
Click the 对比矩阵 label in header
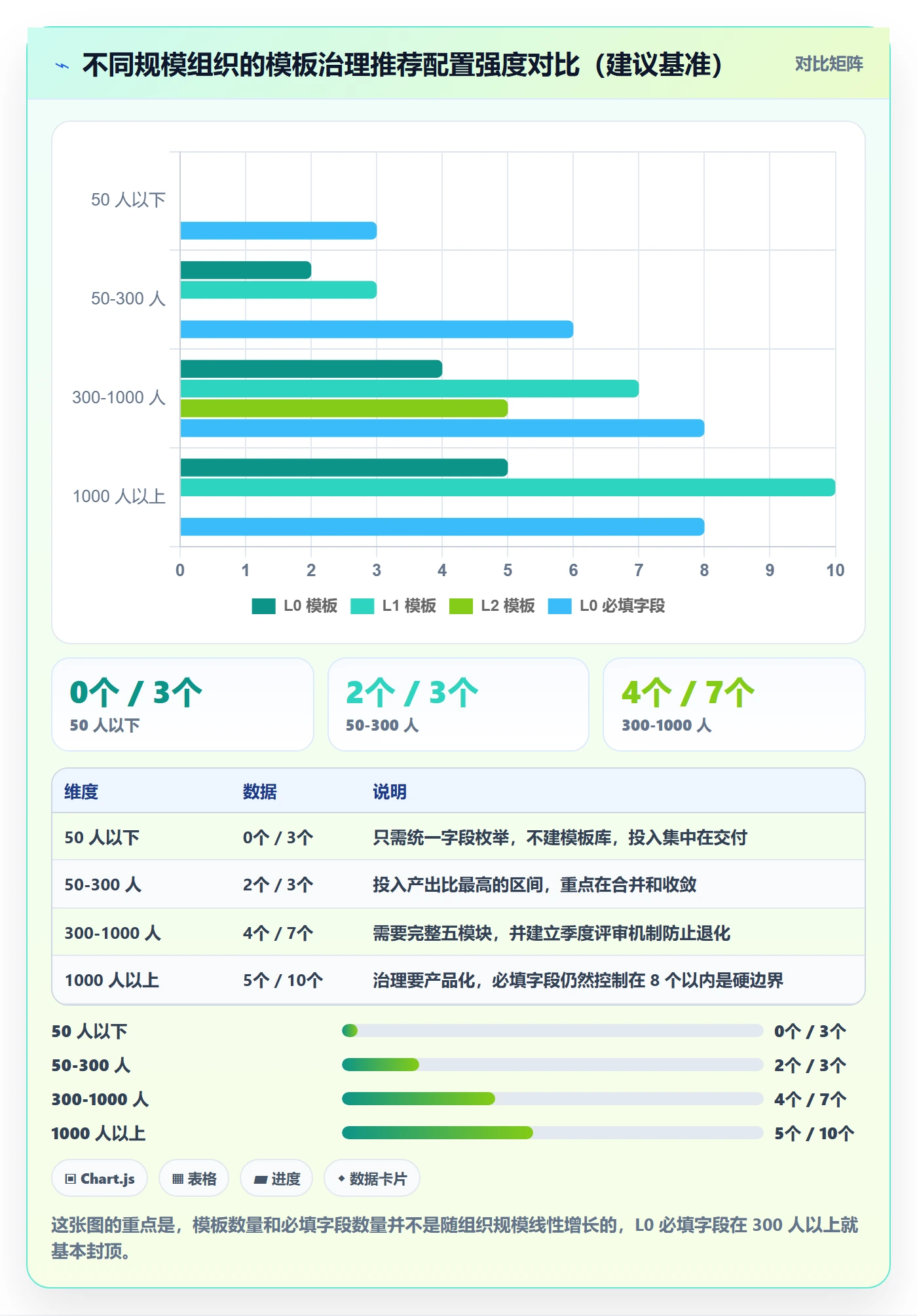829,64
